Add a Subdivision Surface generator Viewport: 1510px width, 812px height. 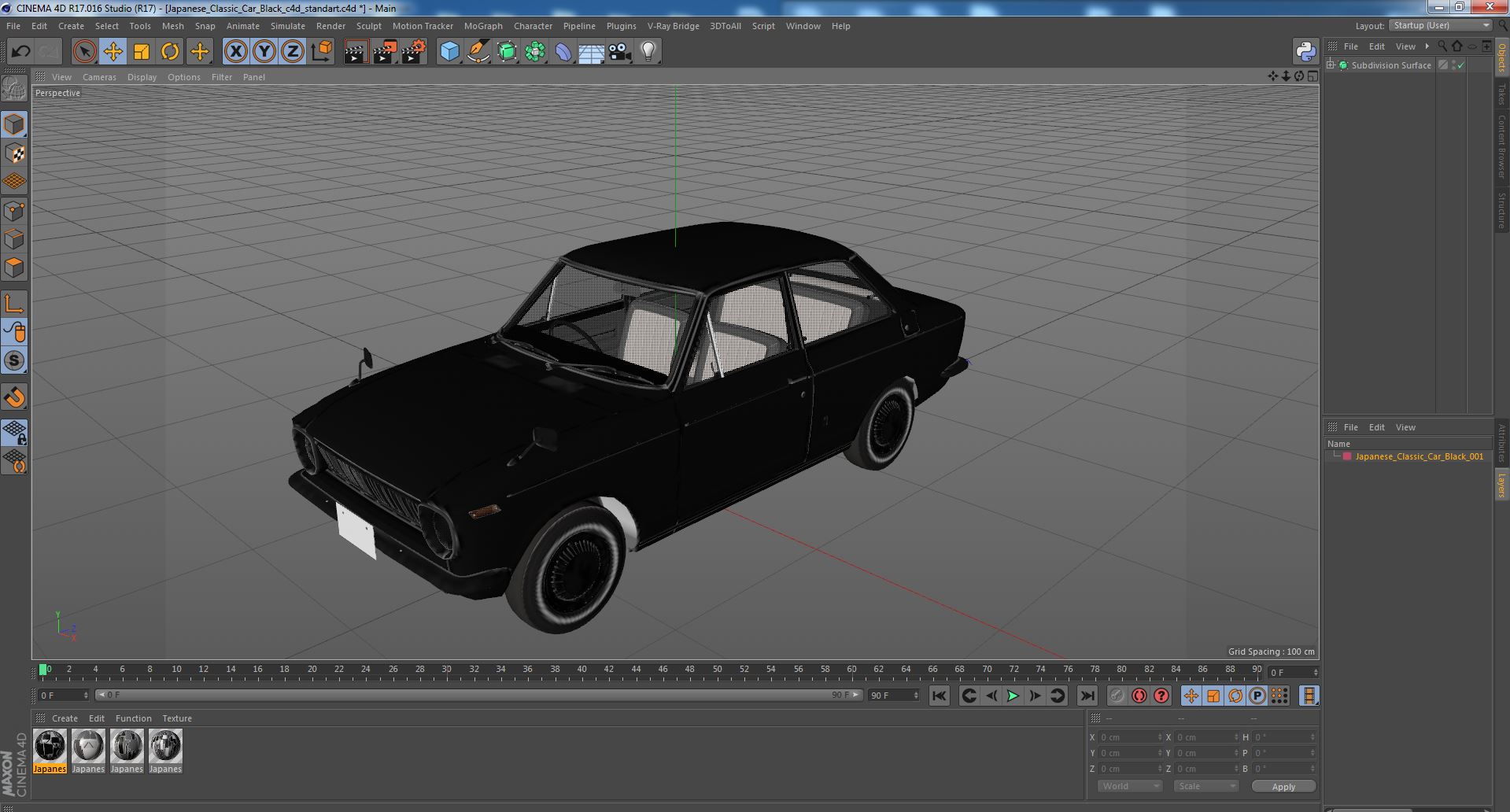(x=507, y=52)
